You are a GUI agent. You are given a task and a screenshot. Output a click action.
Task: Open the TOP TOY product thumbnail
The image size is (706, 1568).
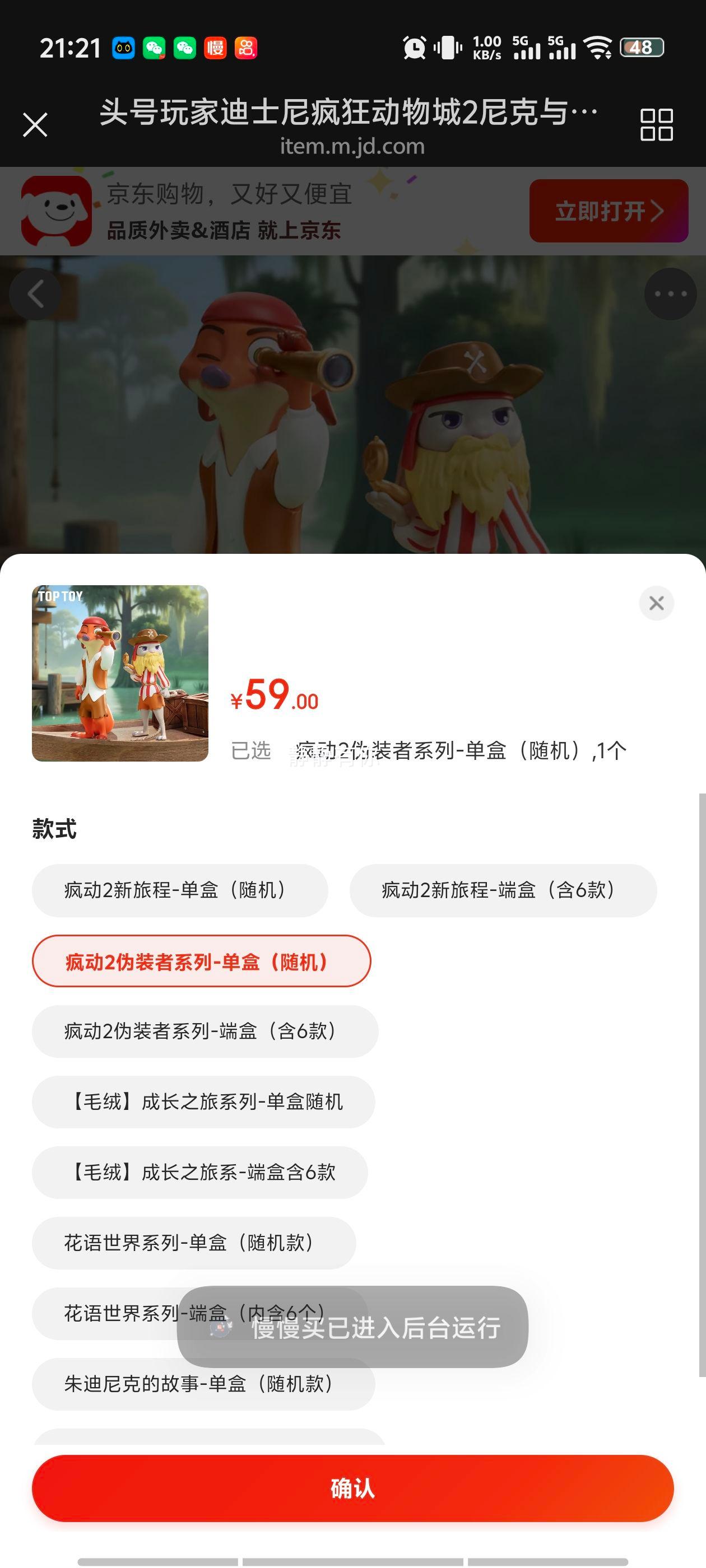click(120, 673)
